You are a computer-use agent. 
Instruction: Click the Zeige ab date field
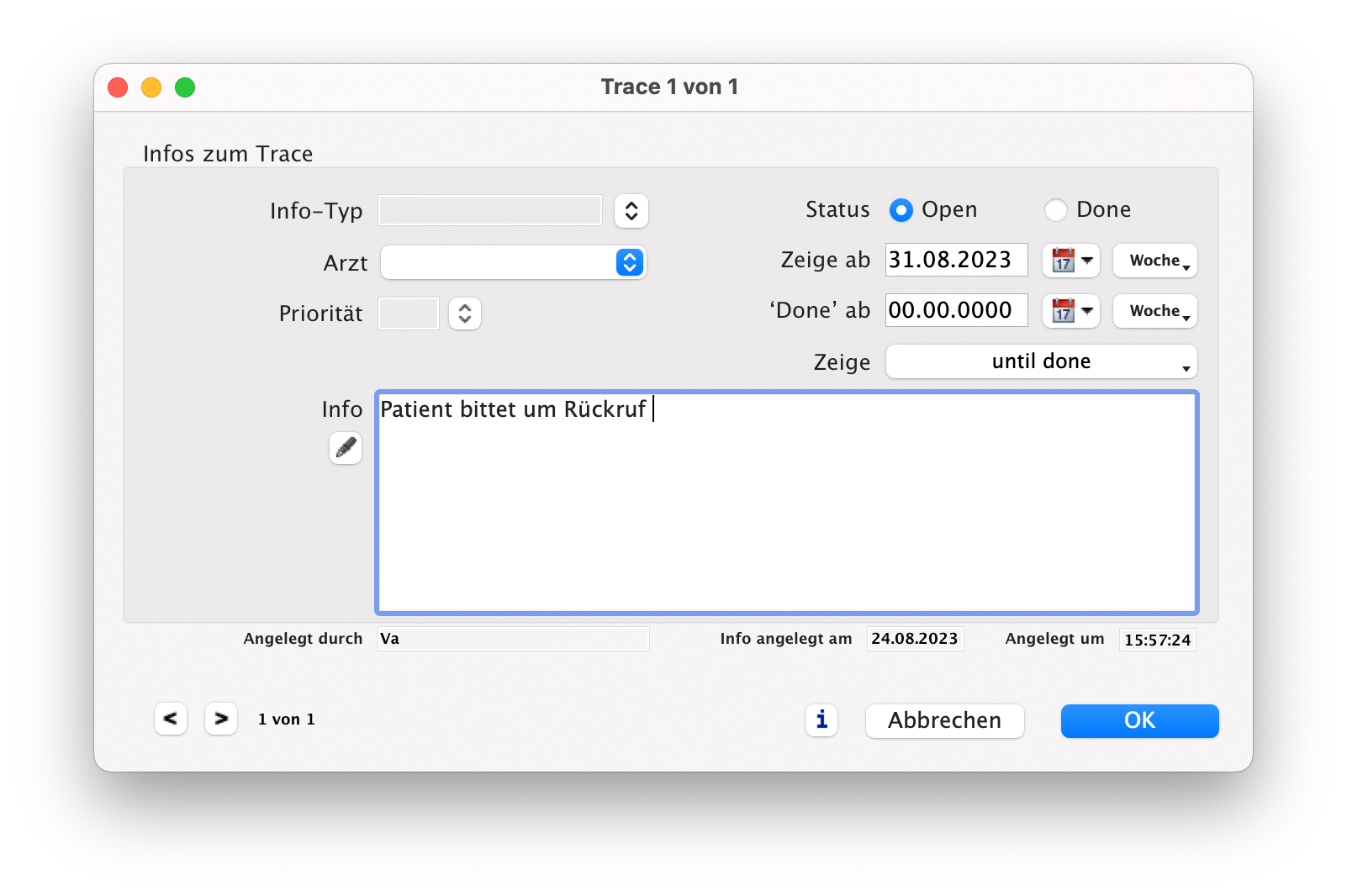tap(956, 260)
